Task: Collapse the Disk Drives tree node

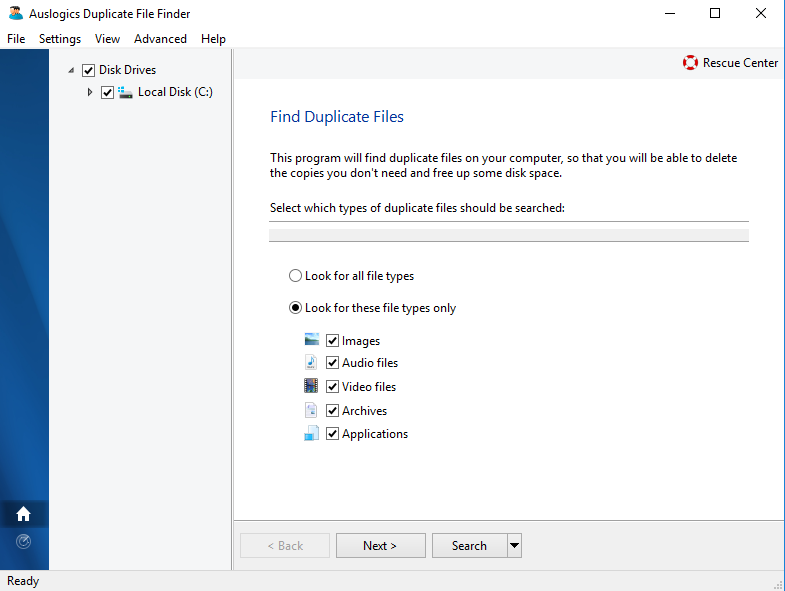Action: pos(71,70)
